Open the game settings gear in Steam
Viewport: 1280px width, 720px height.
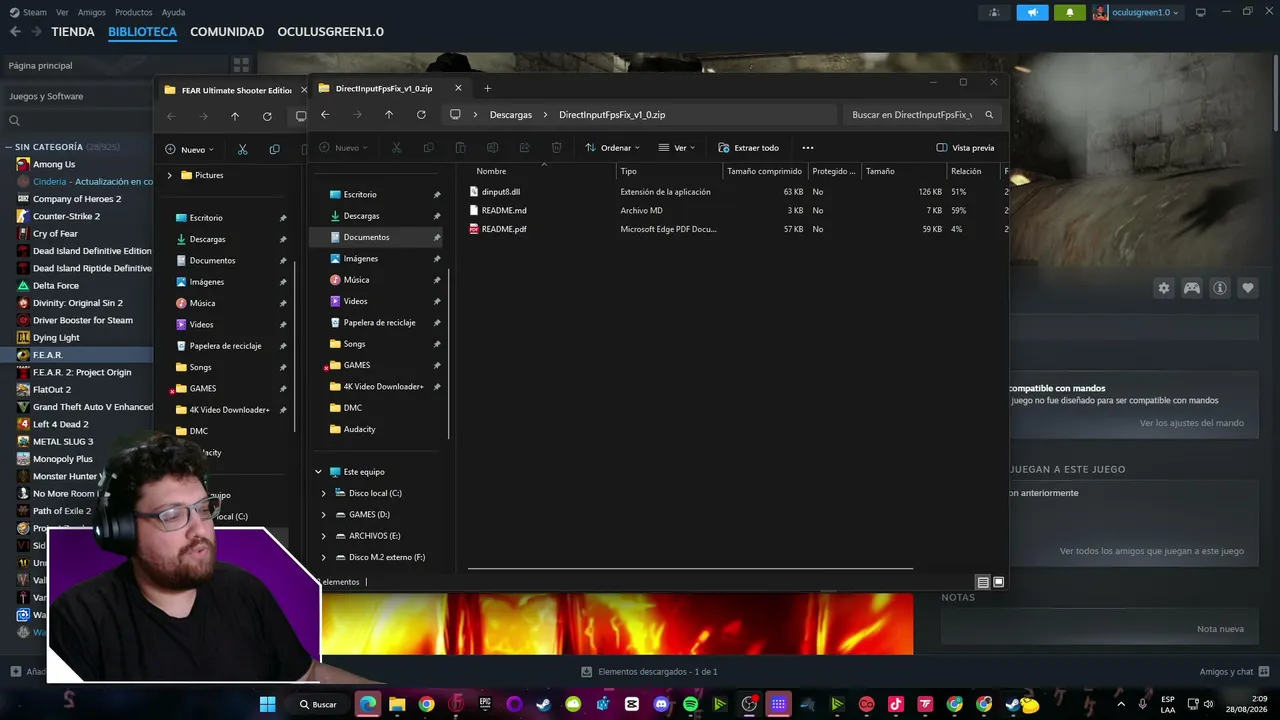[1164, 288]
